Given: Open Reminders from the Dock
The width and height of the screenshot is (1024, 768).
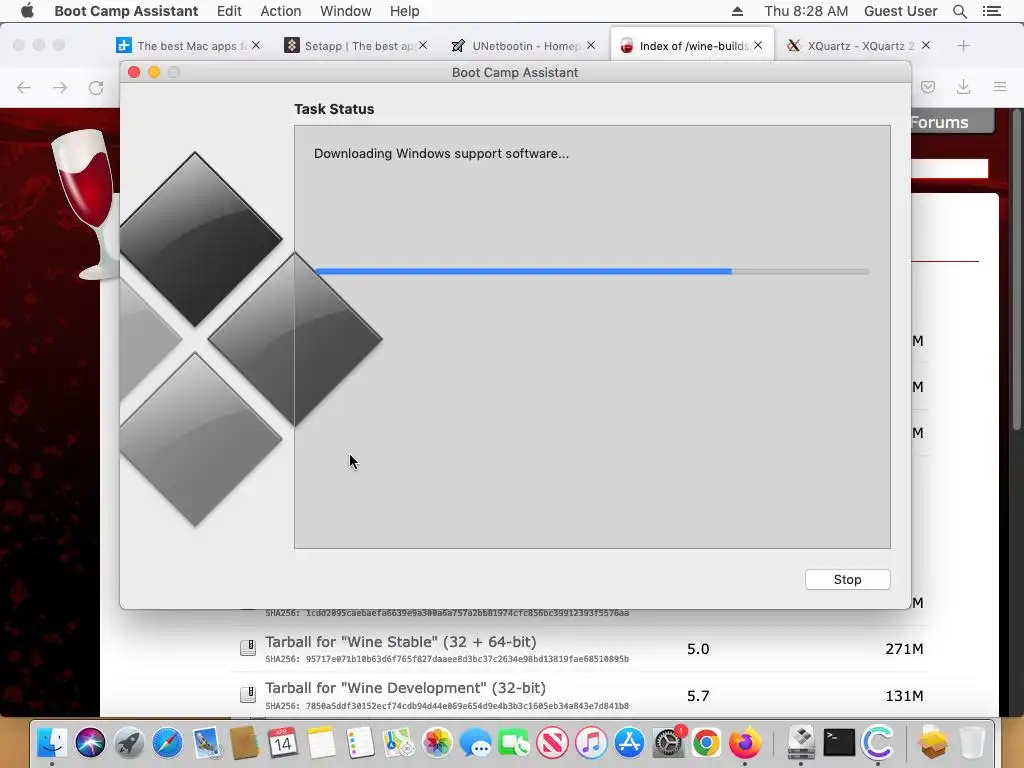Looking at the screenshot, I should pyautogui.click(x=359, y=743).
